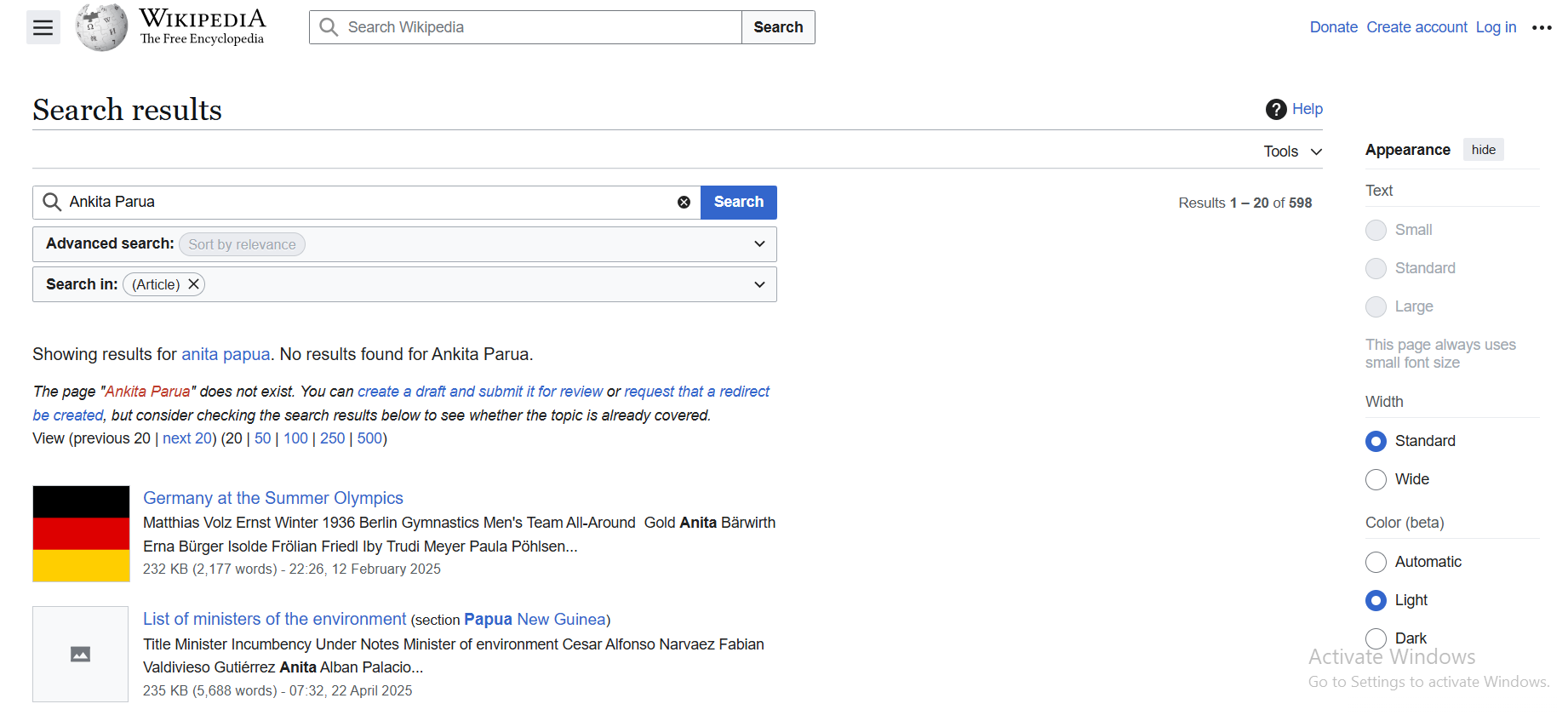The image size is (1568, 721).
Task: Hide the Appearance panel
Action: 1483,150
